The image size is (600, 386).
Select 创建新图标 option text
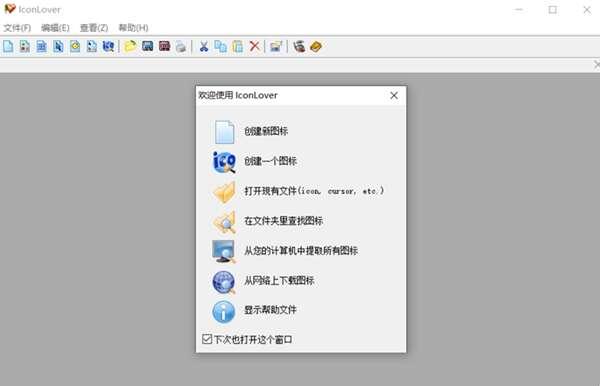266,132
